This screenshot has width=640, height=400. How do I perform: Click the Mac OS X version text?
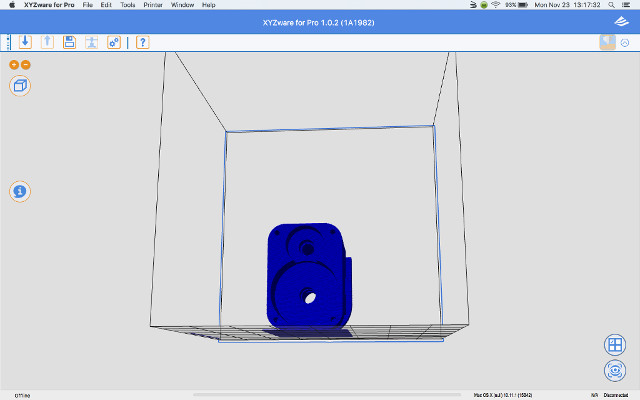point(503,395)
